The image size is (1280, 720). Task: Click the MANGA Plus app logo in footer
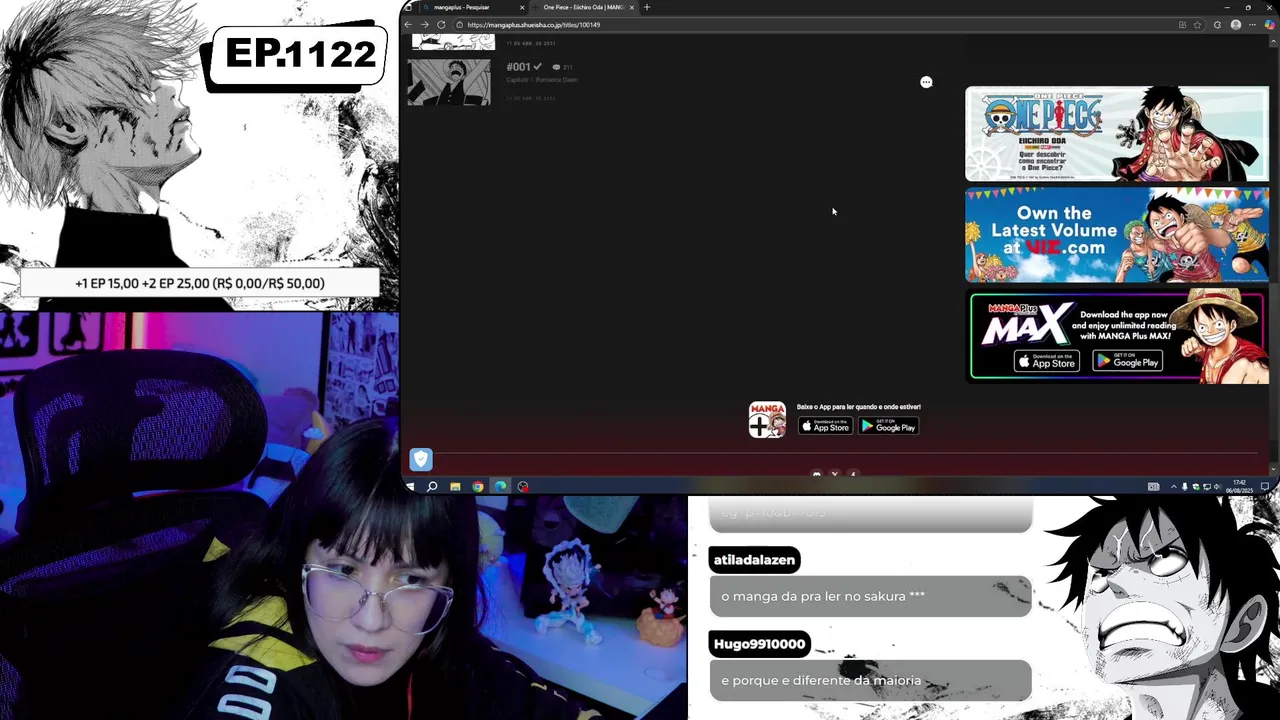point(767,420)
